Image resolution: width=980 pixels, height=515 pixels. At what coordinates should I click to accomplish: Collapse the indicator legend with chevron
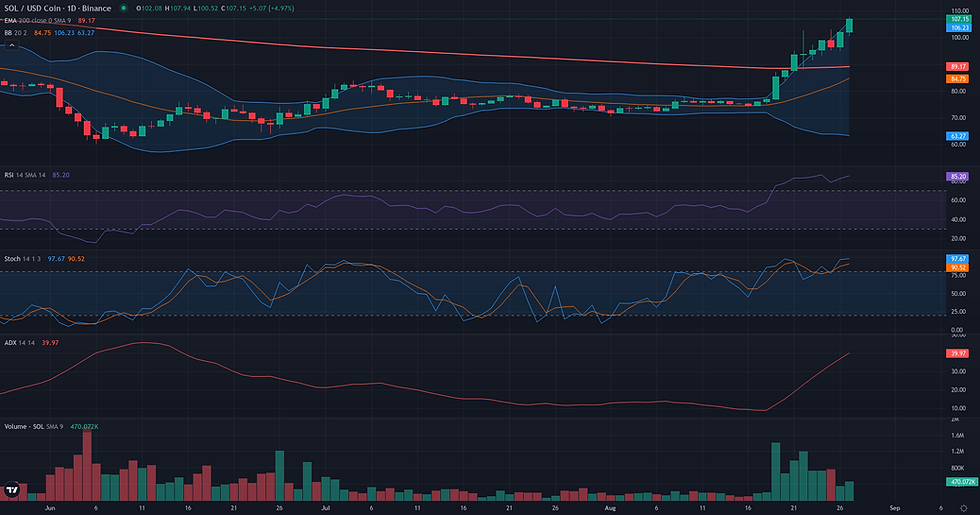(x=11, y=45)
